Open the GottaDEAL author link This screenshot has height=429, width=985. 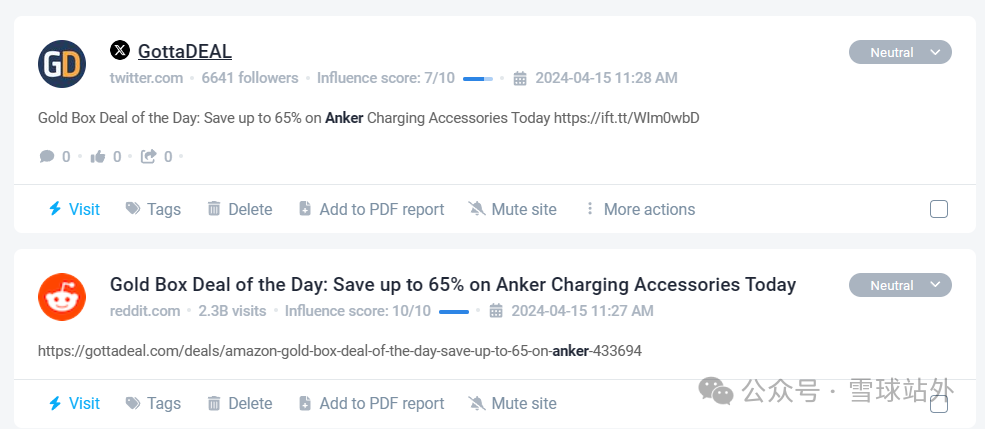click(x=185, y=51)
